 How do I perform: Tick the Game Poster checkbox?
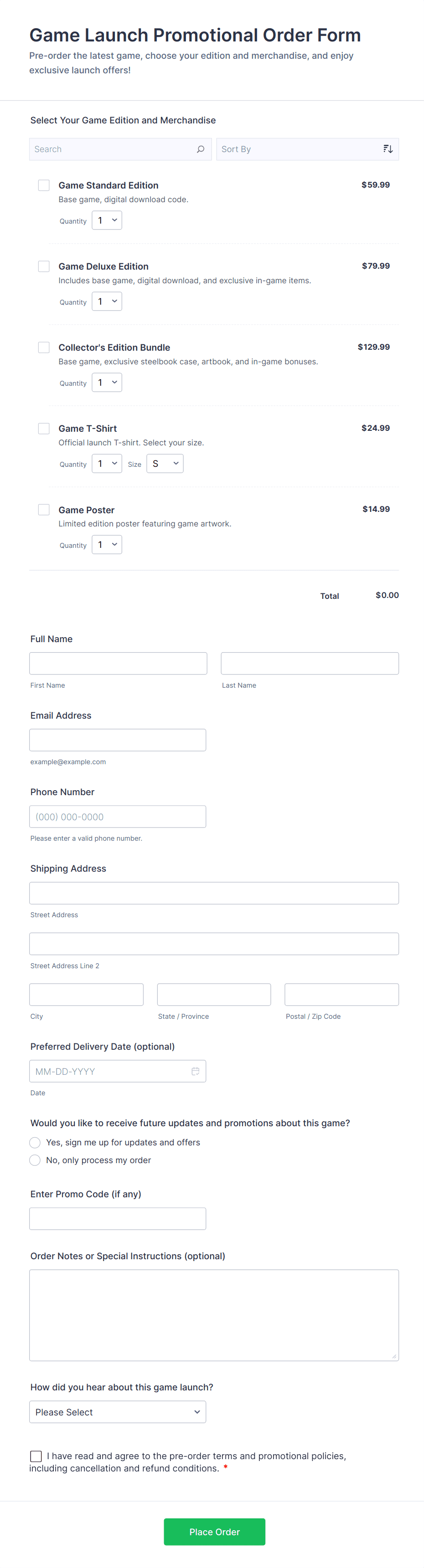click(x=44, y=510)
